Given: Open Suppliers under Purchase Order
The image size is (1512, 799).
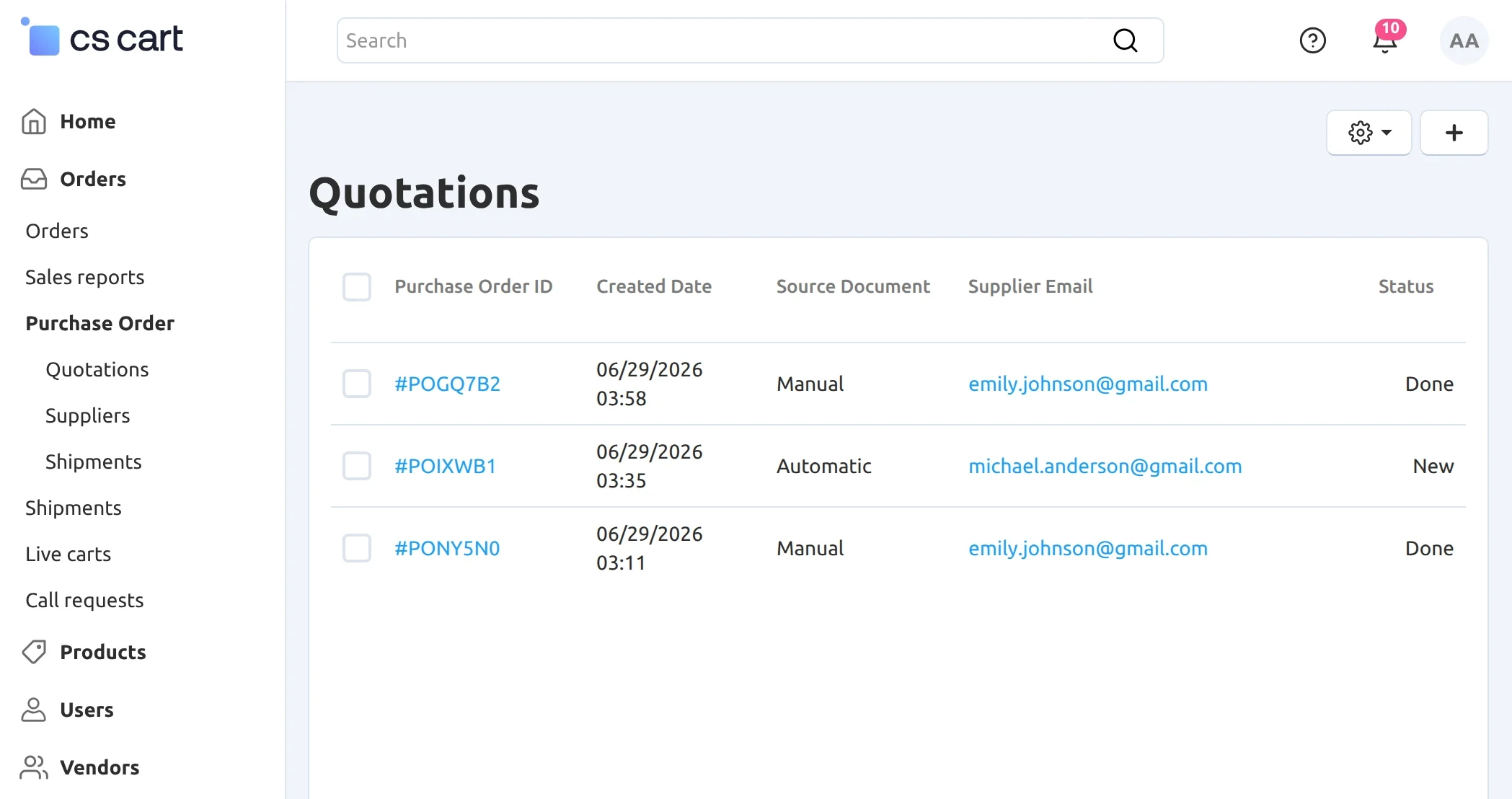Looking at the screenshot, I should click(88, 415).
